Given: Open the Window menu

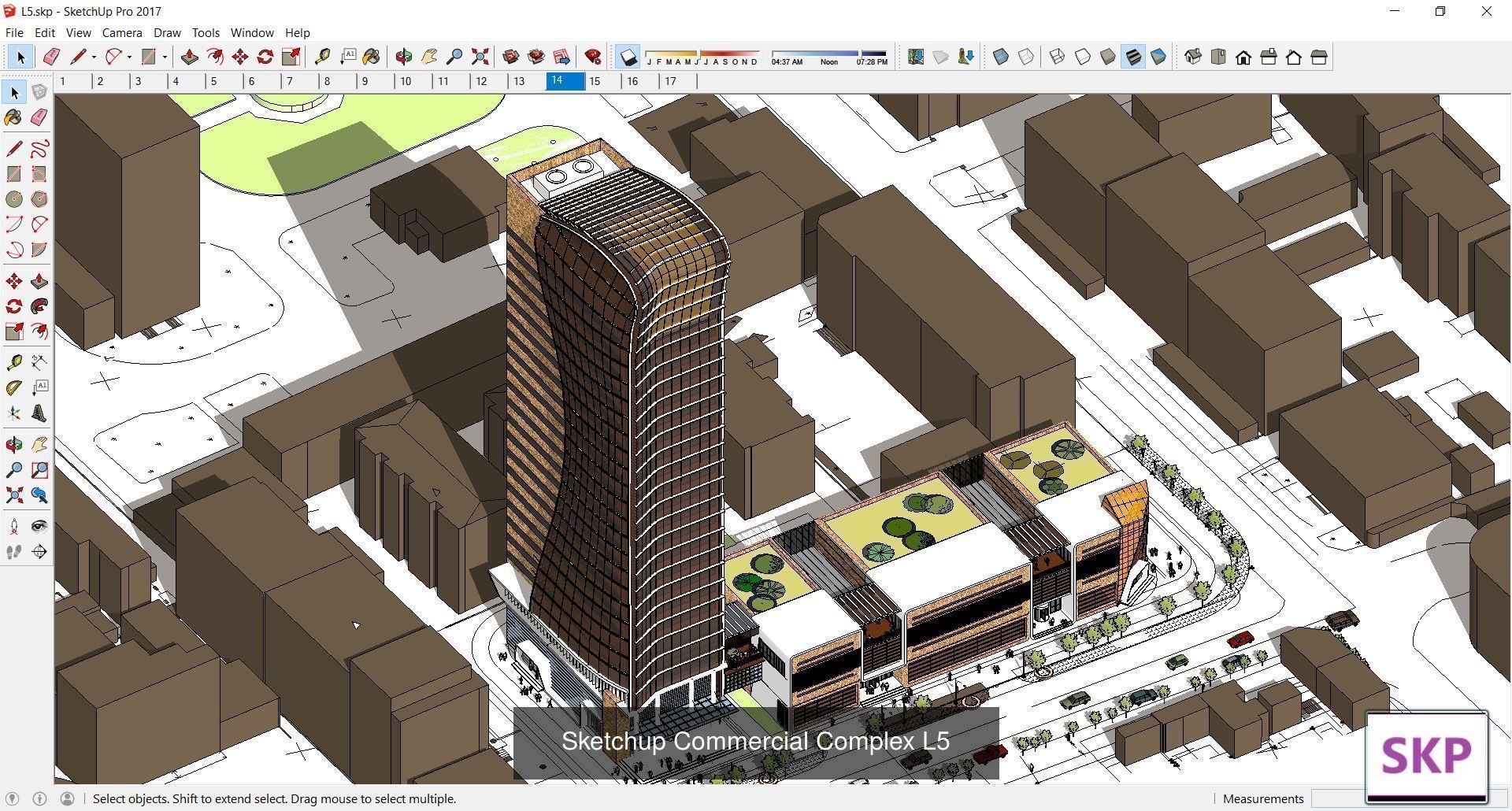Looking at the screenshot, I should tap(252, 32).
